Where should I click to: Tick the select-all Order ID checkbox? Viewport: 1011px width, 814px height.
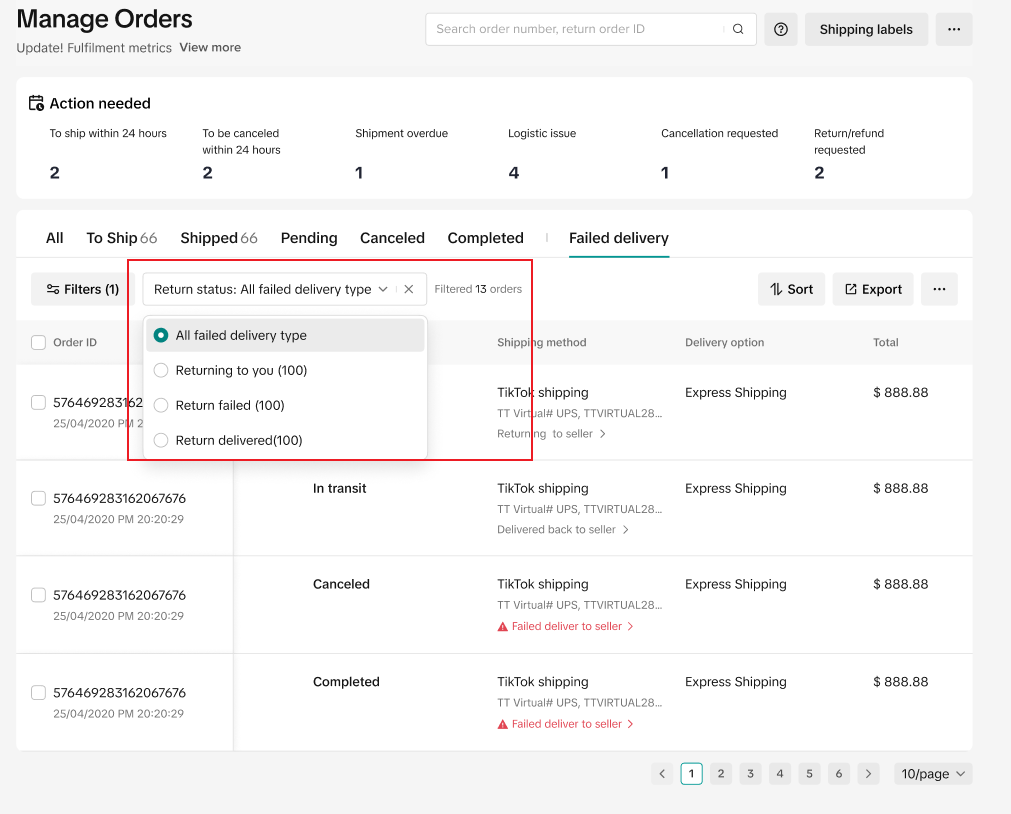[39, 342]
